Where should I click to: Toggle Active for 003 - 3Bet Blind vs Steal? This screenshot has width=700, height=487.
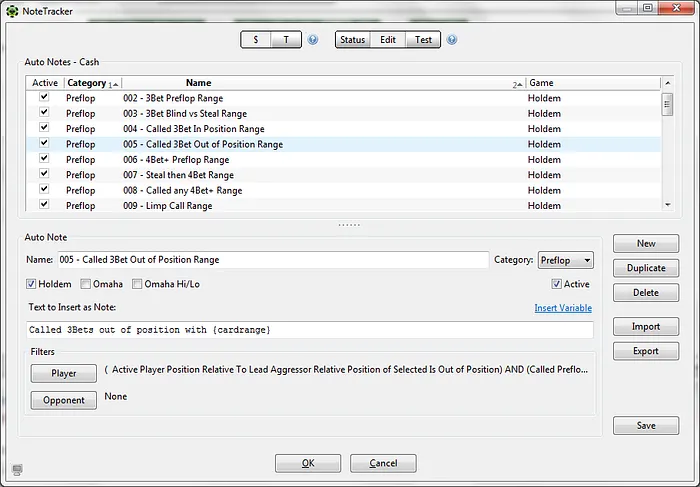tap(44, 112)
